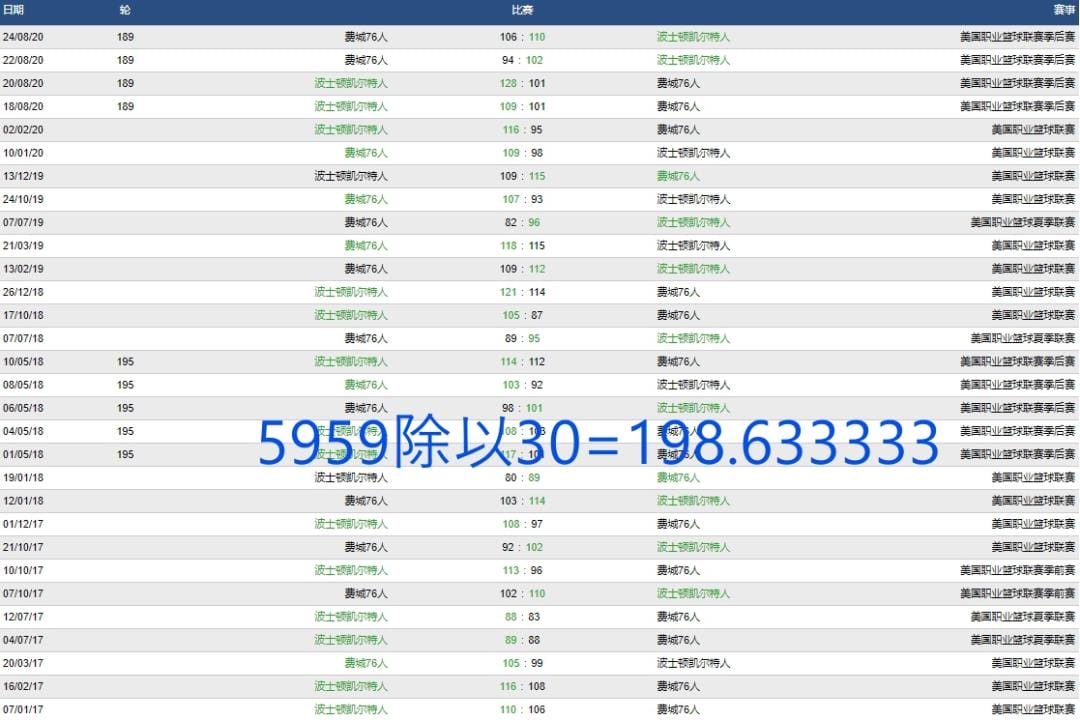
Task: Click 费城76人 in the 20/03/17 row
Action: coord(366,664)
